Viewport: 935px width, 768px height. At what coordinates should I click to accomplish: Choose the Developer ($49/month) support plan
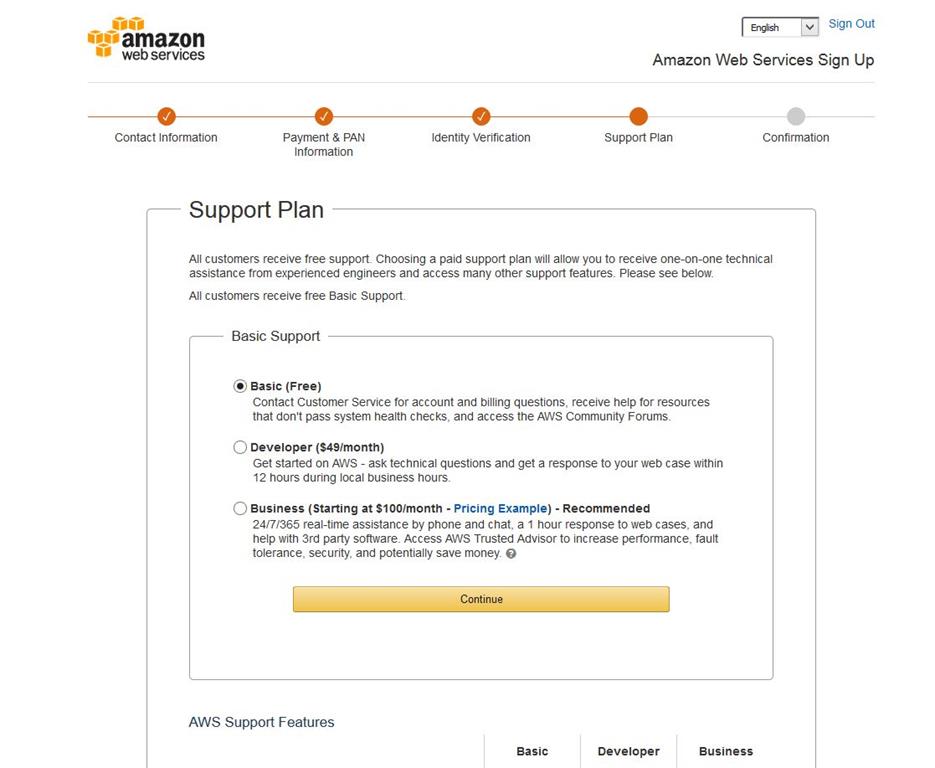240,447
